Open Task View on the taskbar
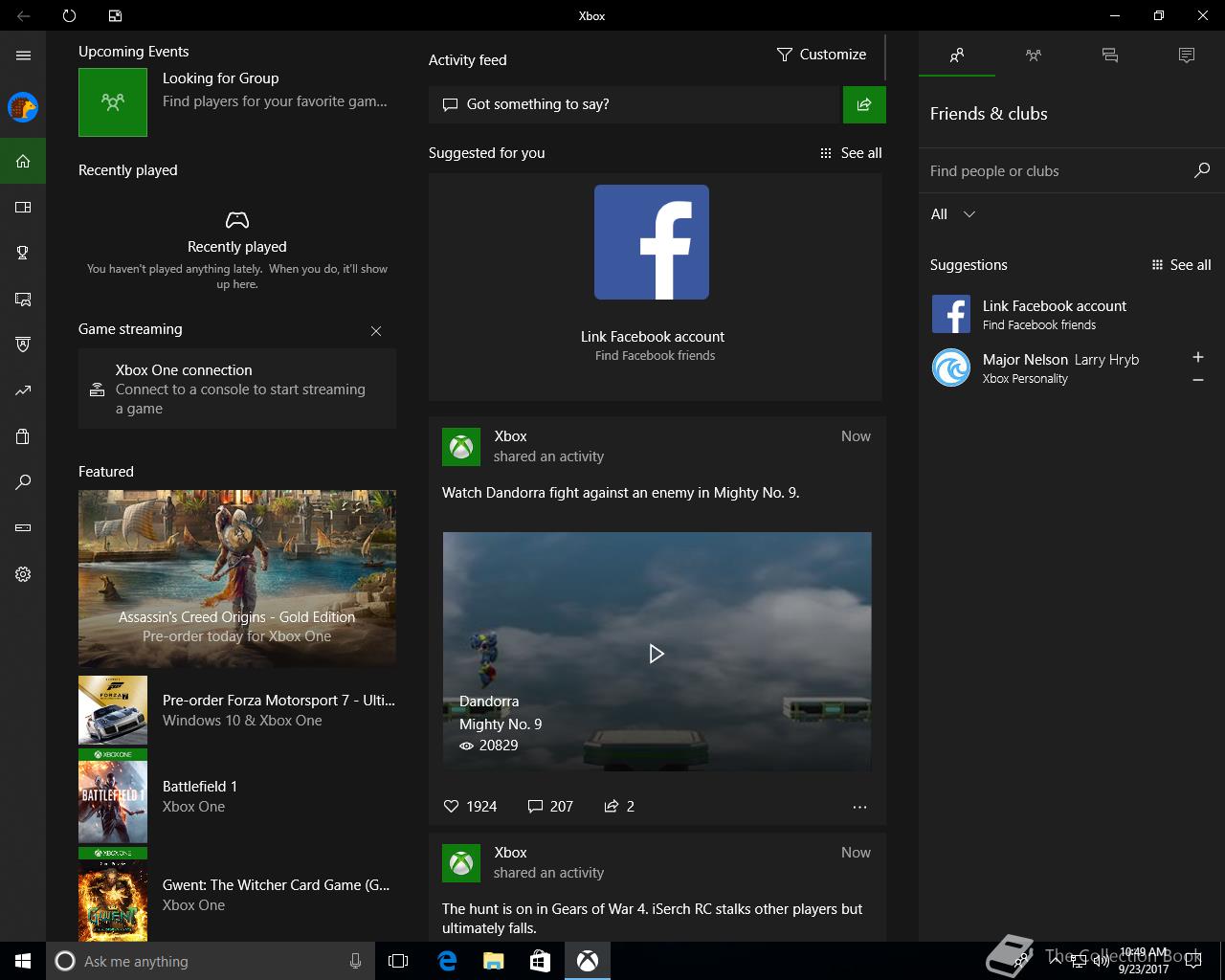 click(398, 961)
